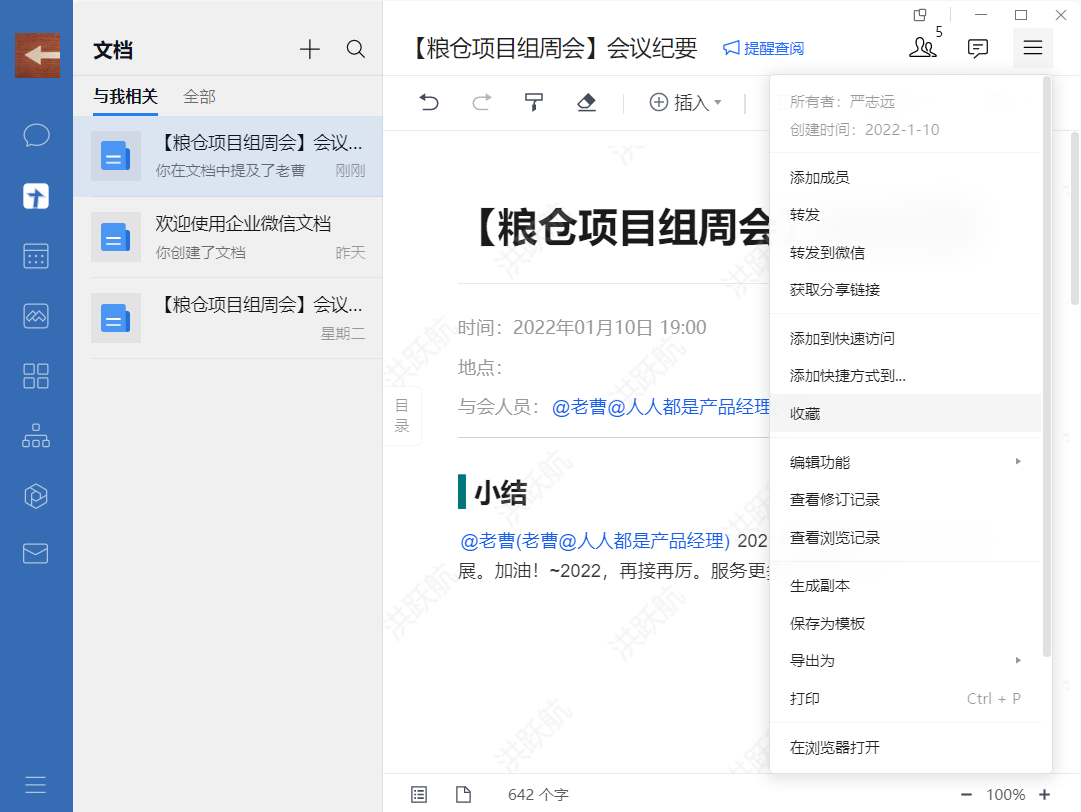Open the hexagon cube sidebar icon
Screen dimensions: 1081x812
36,496
